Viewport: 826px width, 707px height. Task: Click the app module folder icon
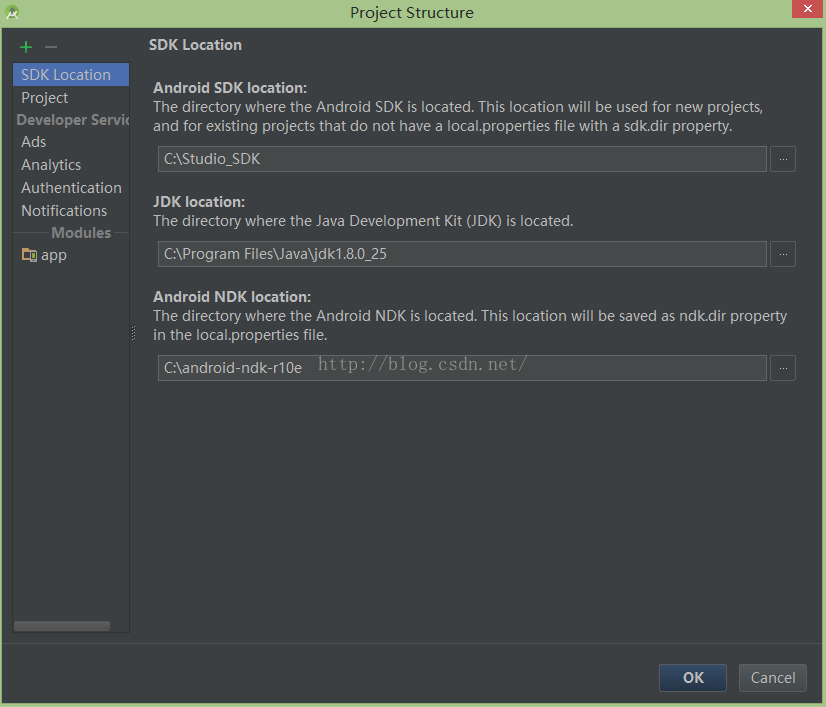pos(29,255)
